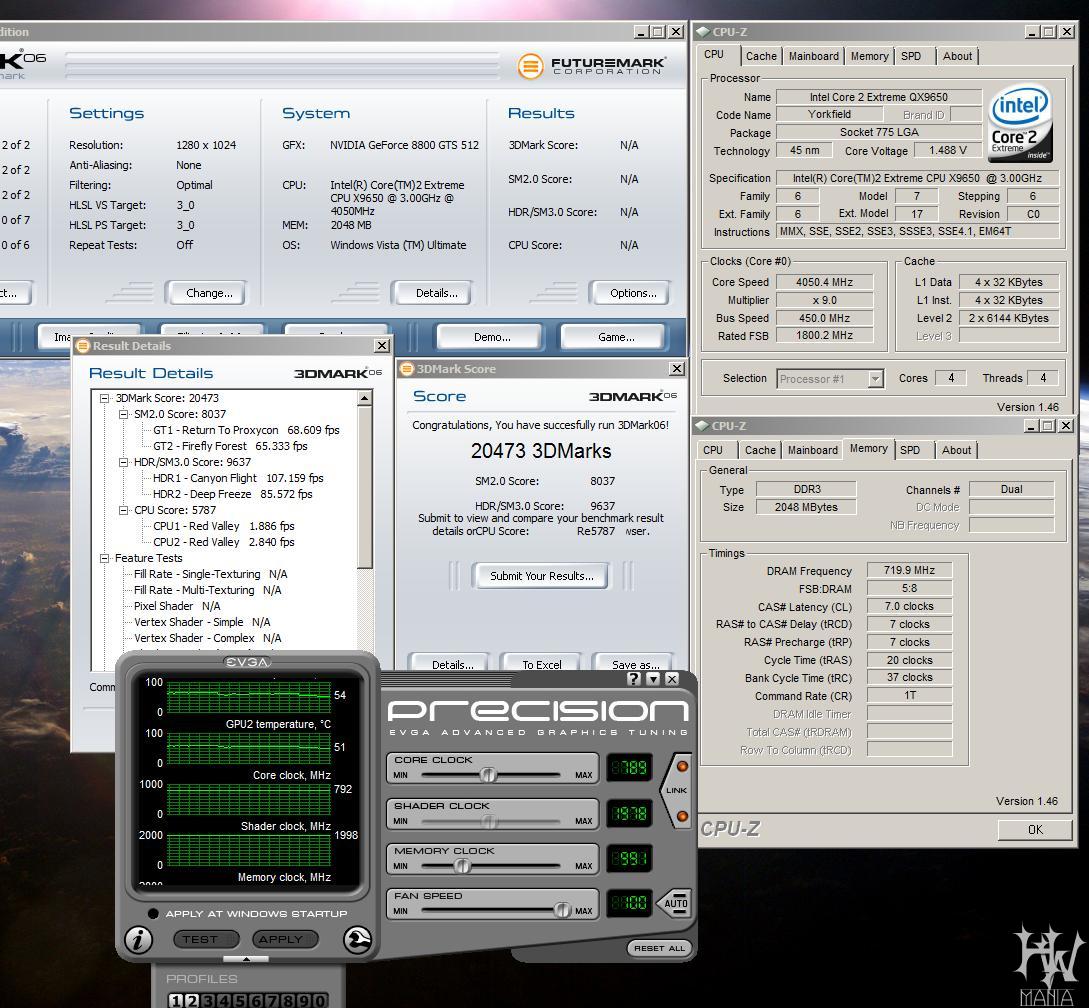The height and width of the screenshot is (1008, 1089).
Task: Open the EVGA Precision information icon
Action: (138, 939)
